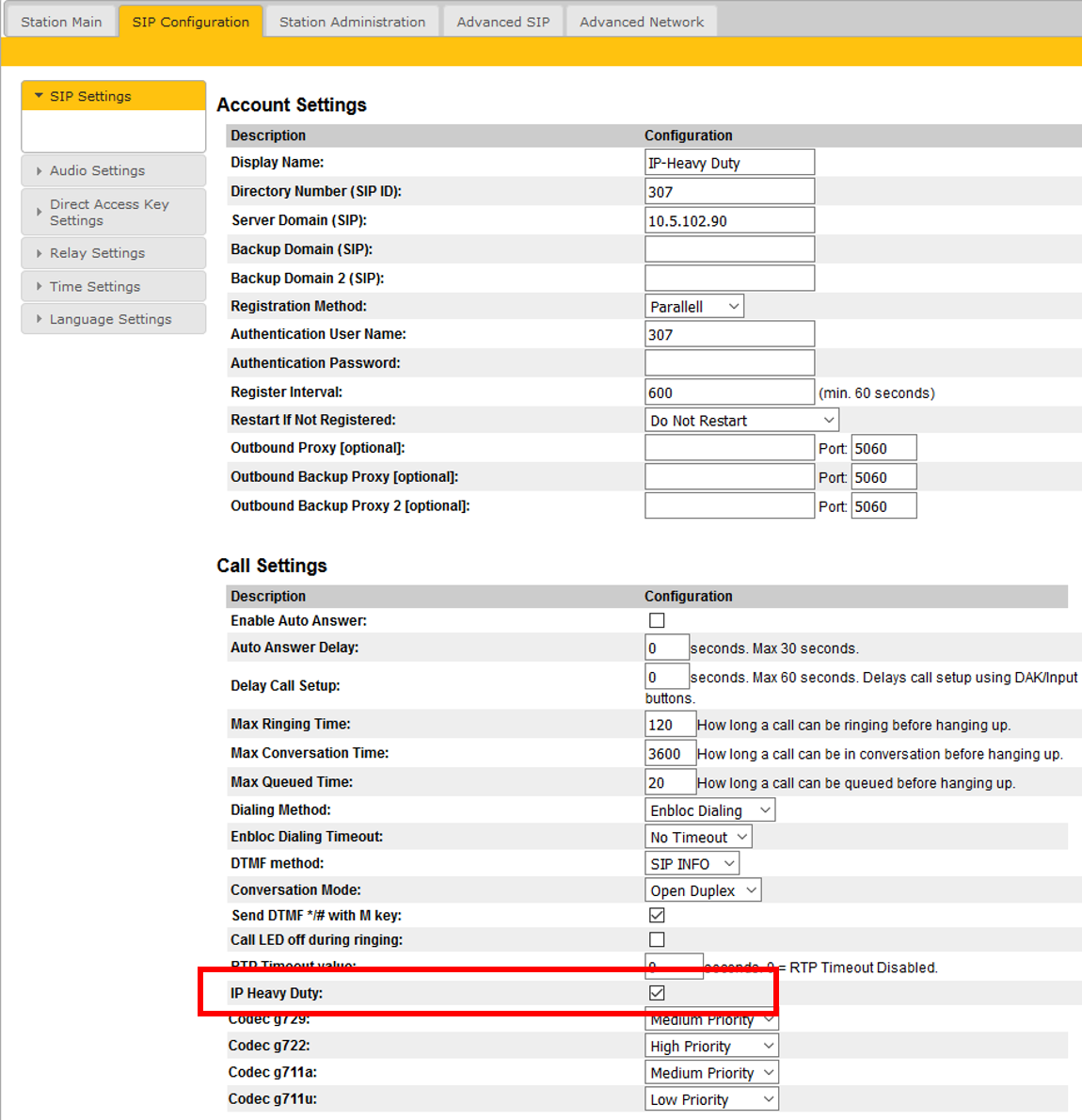Check Call LED off during ringing
Image resolution: width=1082 pixels, height=1120 pixels.
[657, 939]
